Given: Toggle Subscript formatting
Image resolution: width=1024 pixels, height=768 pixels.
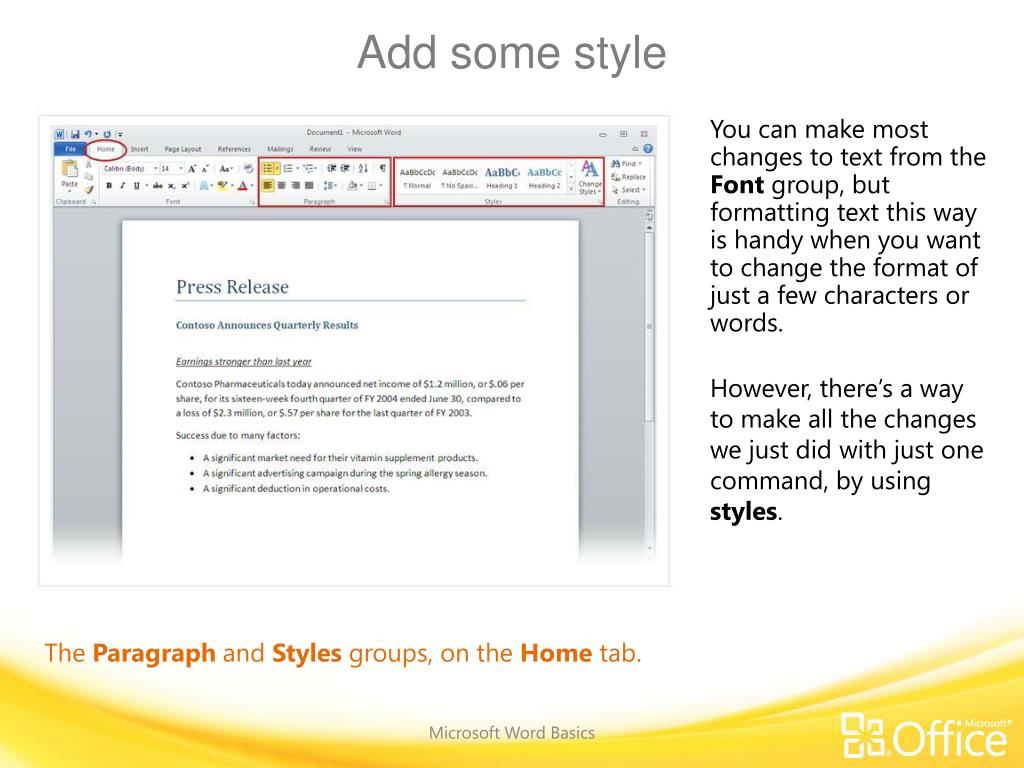Looking at the screenshot, I should pos(171,186).
